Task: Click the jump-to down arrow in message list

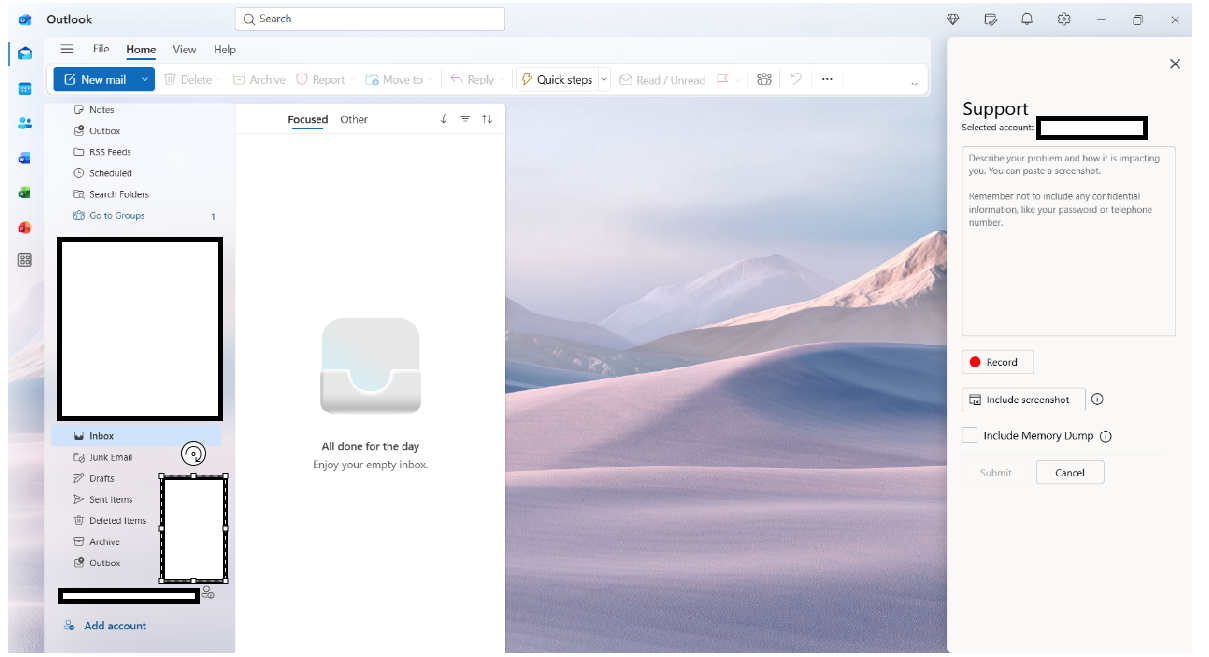Action: (444, 119)
